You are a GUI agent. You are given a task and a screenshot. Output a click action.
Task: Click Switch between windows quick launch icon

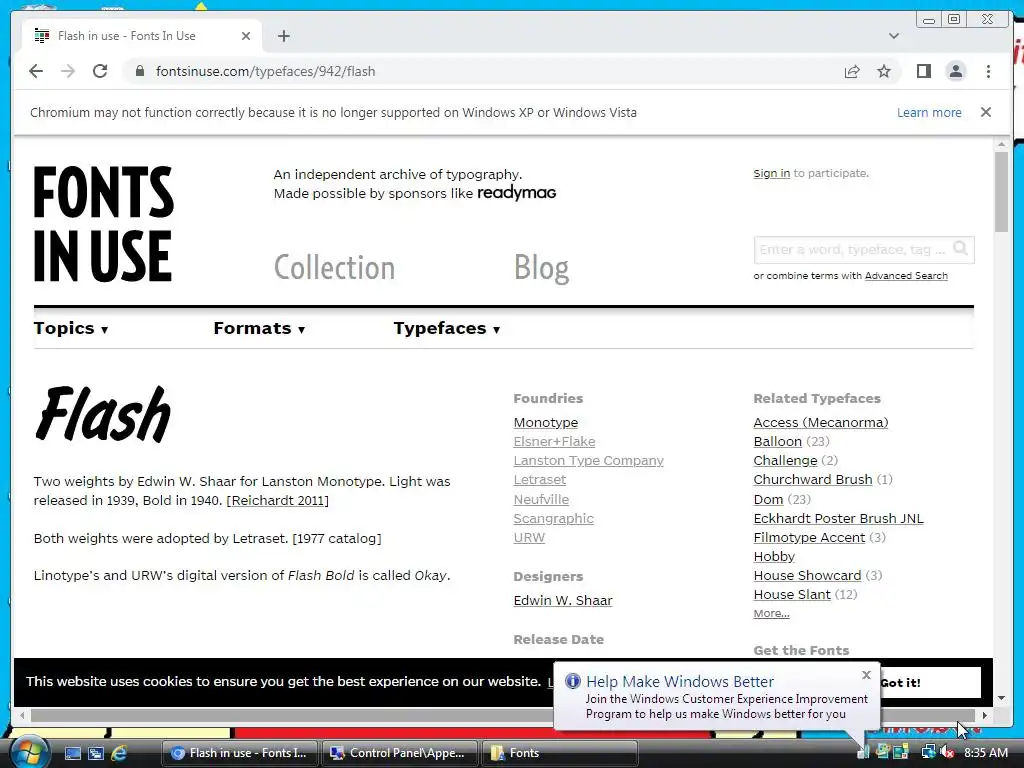(x=96, y=753)
